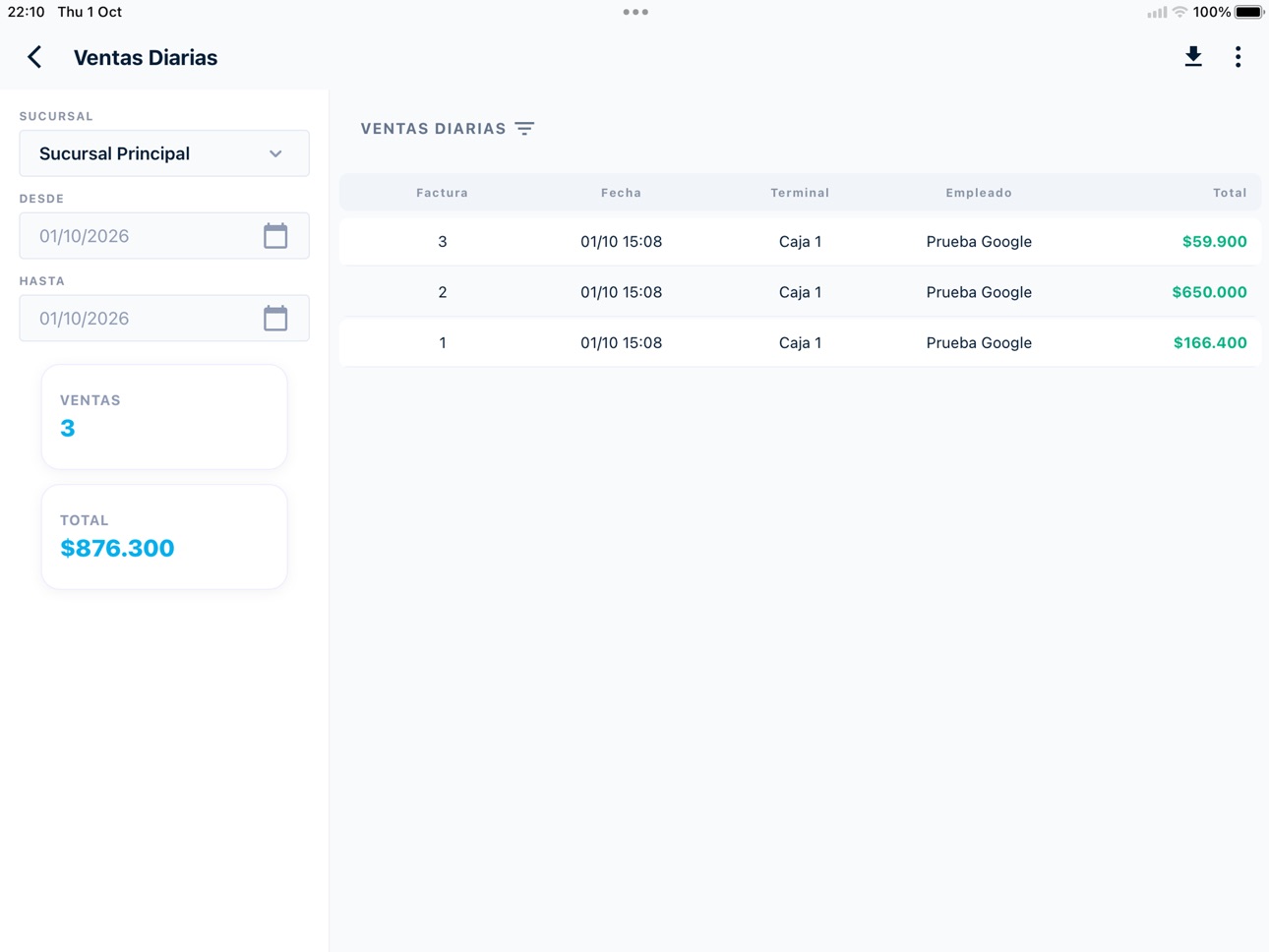
Task: Tap the 22:10 clock in status bar
Action: [x=26, y=12]
